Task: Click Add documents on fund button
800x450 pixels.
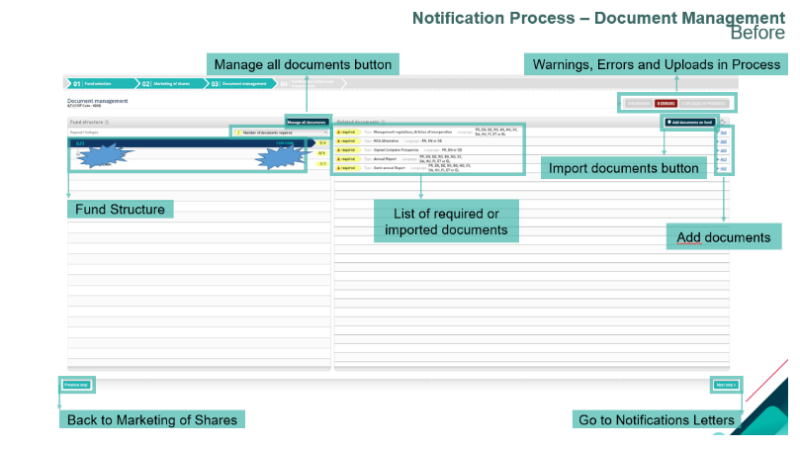Action: point(689,121)
